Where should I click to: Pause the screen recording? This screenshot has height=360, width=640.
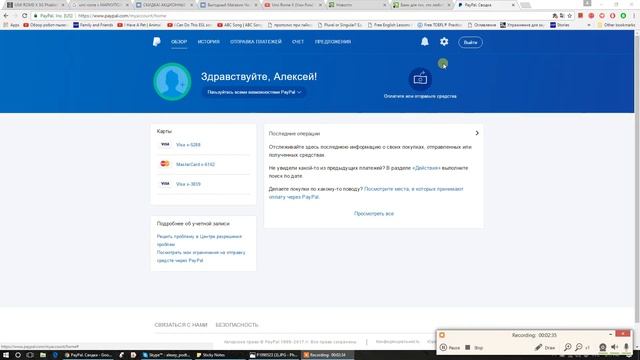pos(450,348)
